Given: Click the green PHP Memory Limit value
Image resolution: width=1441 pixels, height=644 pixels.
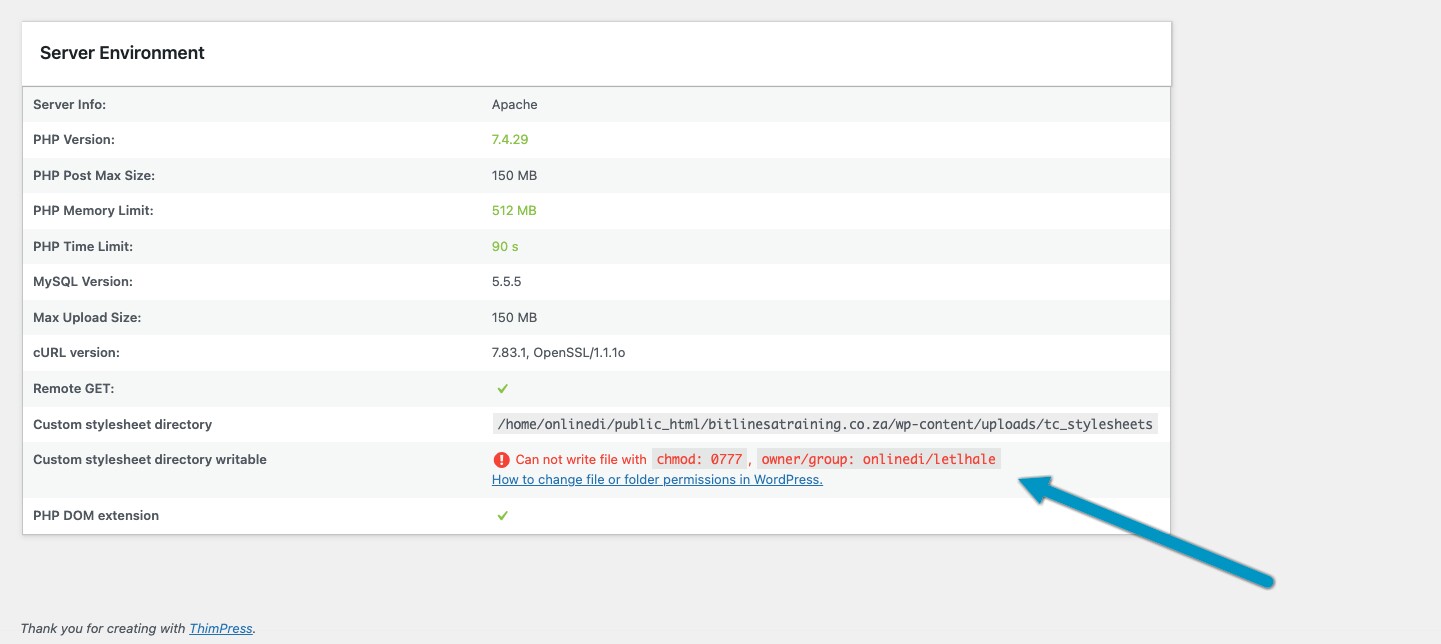Looking at the screenshot, I should 514,210.
